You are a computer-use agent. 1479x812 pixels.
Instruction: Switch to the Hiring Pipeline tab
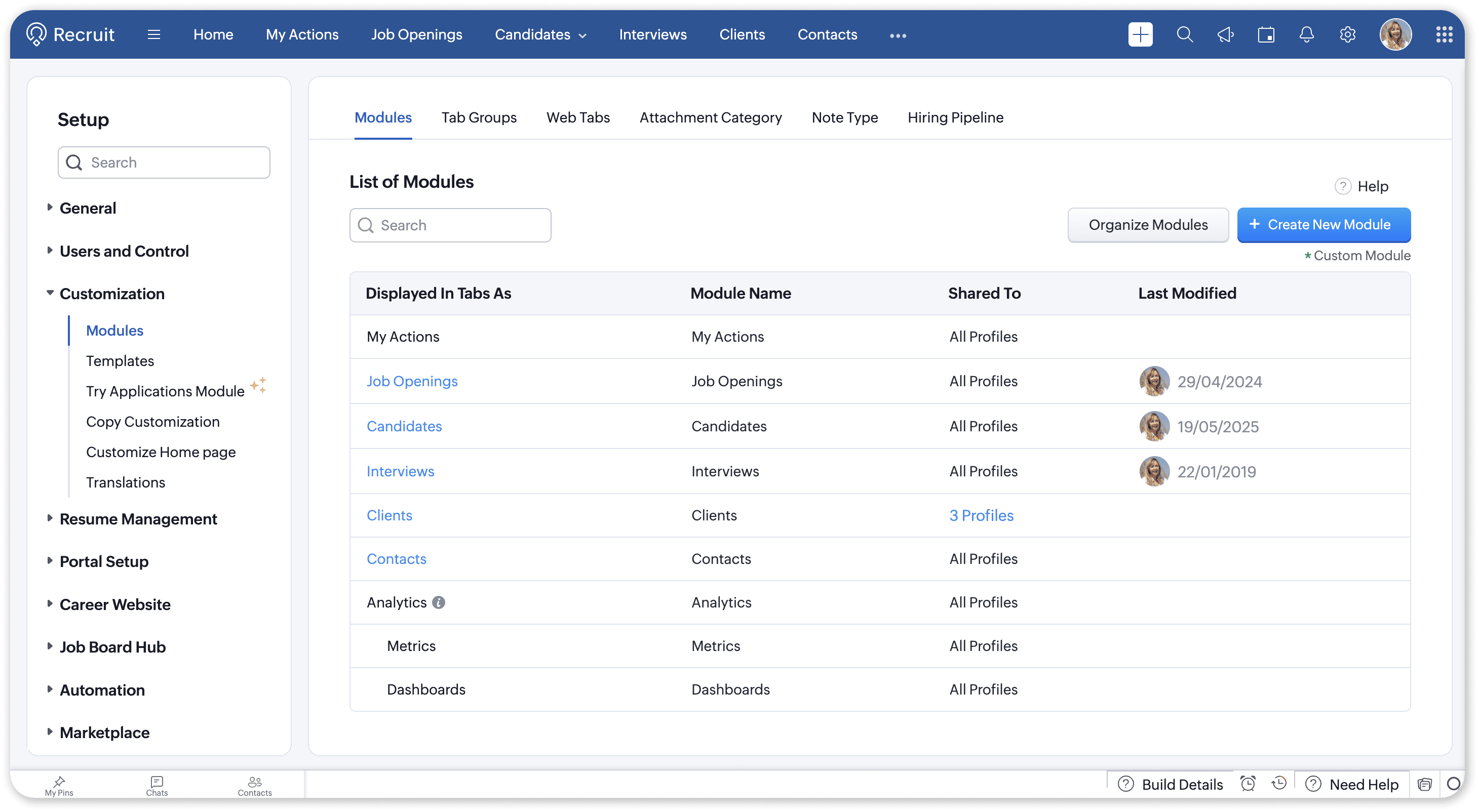[x=955, y=117]
